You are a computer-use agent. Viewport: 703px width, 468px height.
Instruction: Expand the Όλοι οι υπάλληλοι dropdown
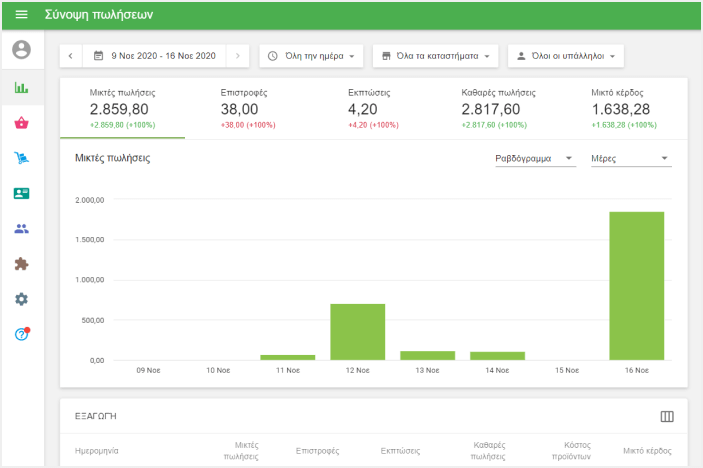566,56
